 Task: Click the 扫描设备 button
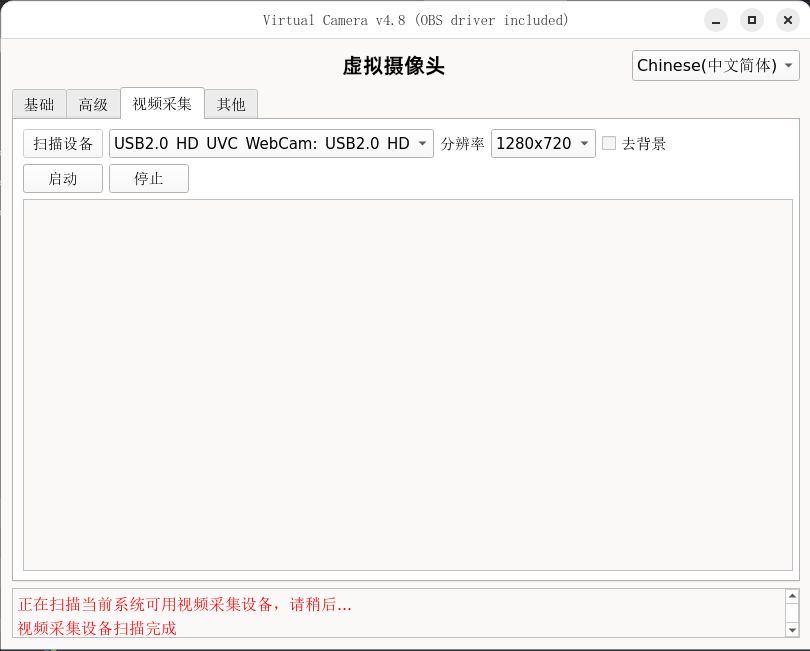63,144
